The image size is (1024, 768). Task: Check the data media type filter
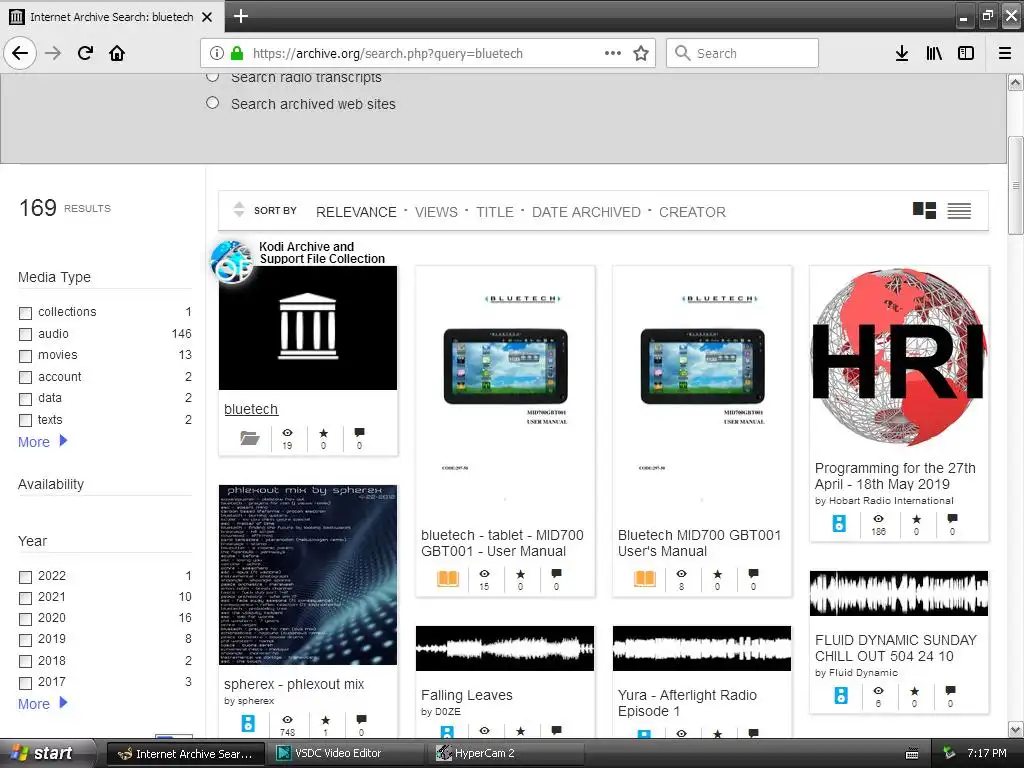[x=25, y=399]
